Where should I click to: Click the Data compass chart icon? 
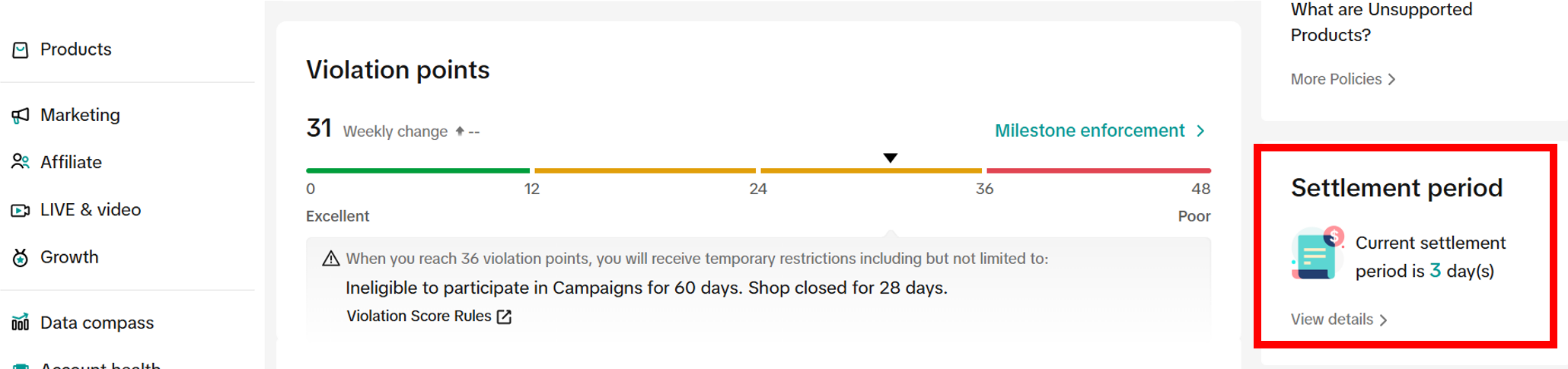click(x=21, y=323)
